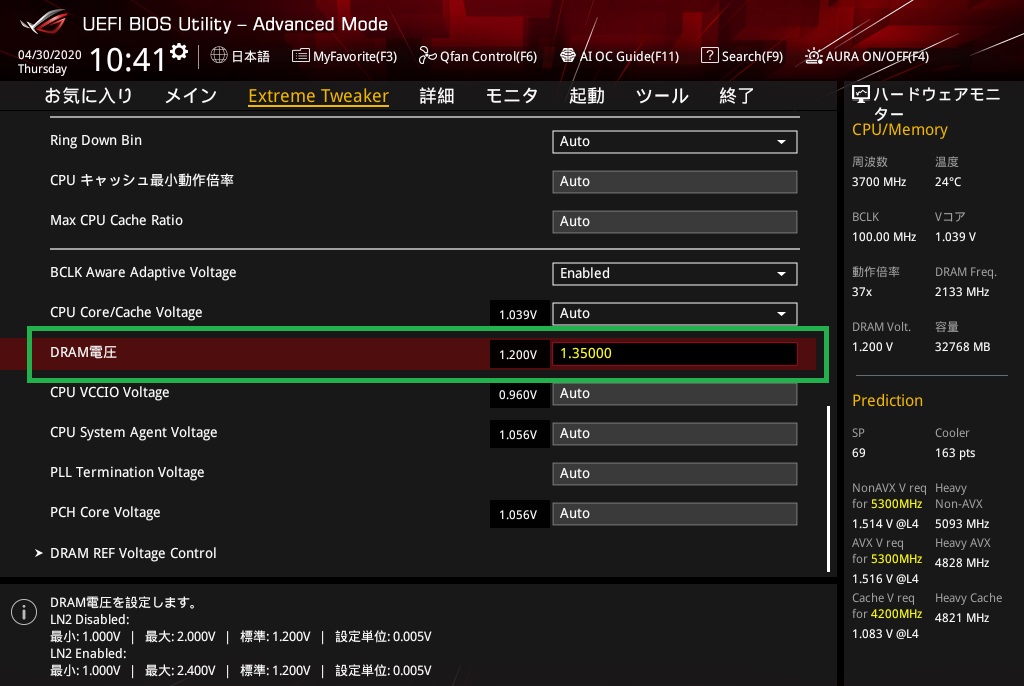This screenshot has height=686, width=1024.
Task: Switch to メイン tab
Action: coord(190,96)
